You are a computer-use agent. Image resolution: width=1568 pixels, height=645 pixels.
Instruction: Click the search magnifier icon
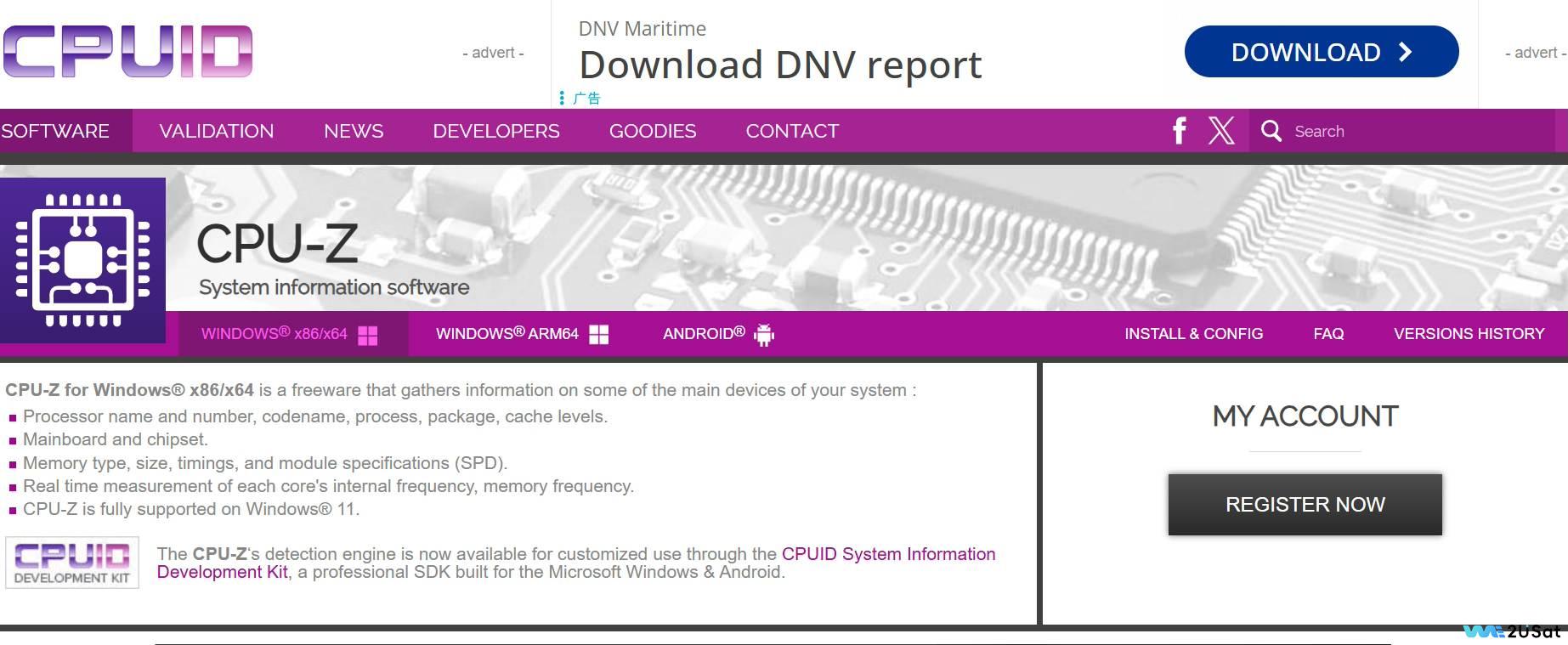[x=1271, y=131]
